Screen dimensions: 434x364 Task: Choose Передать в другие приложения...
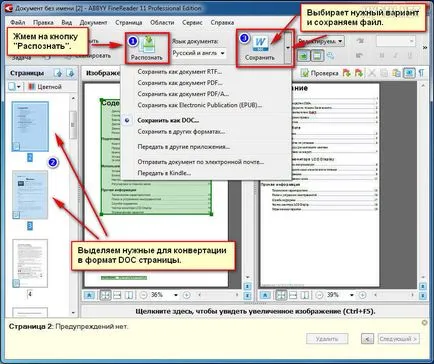coord(206,147)
